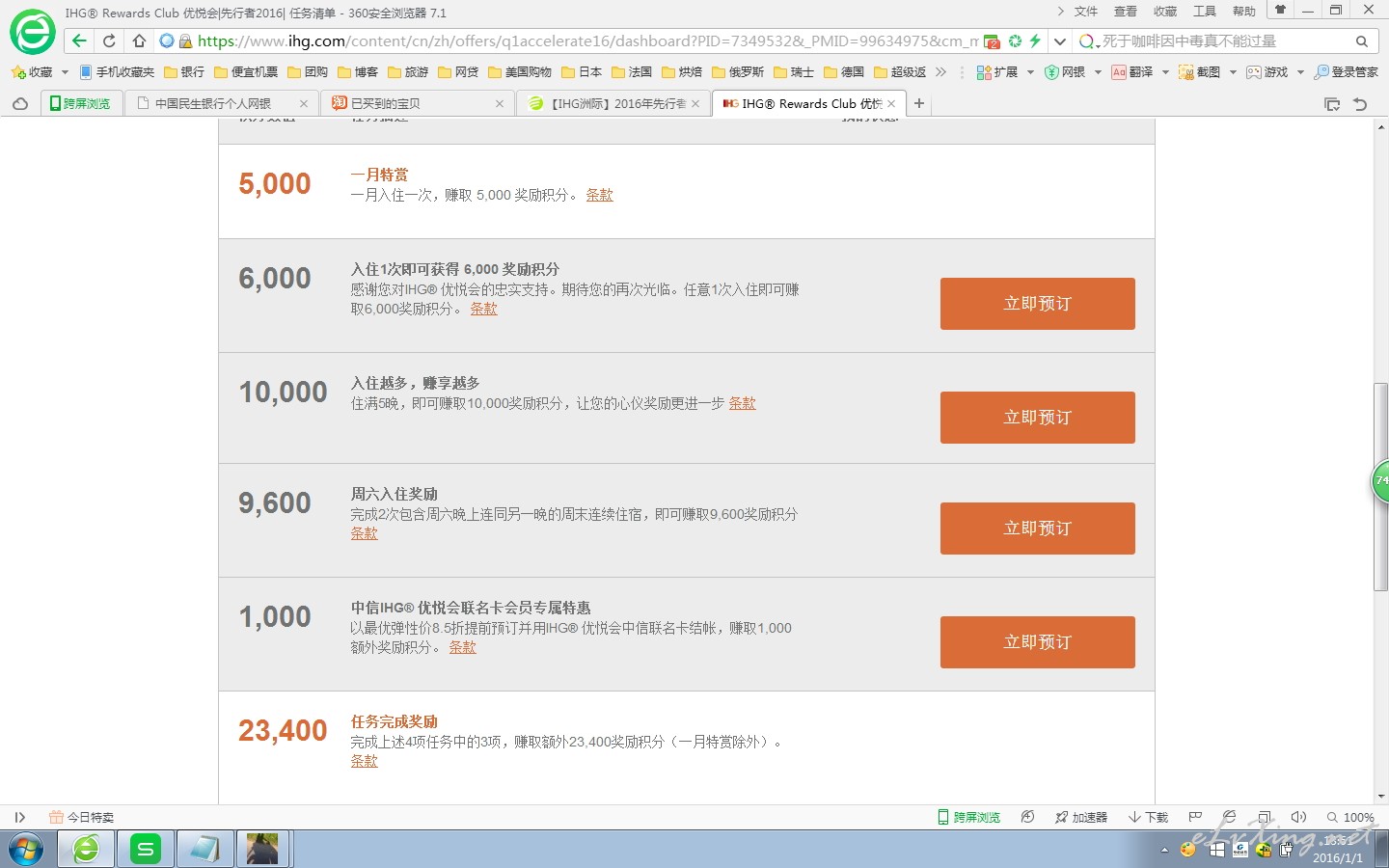
Task: Click 立即预订 for the 10,000 points offer
Action: click(1038, 418)
